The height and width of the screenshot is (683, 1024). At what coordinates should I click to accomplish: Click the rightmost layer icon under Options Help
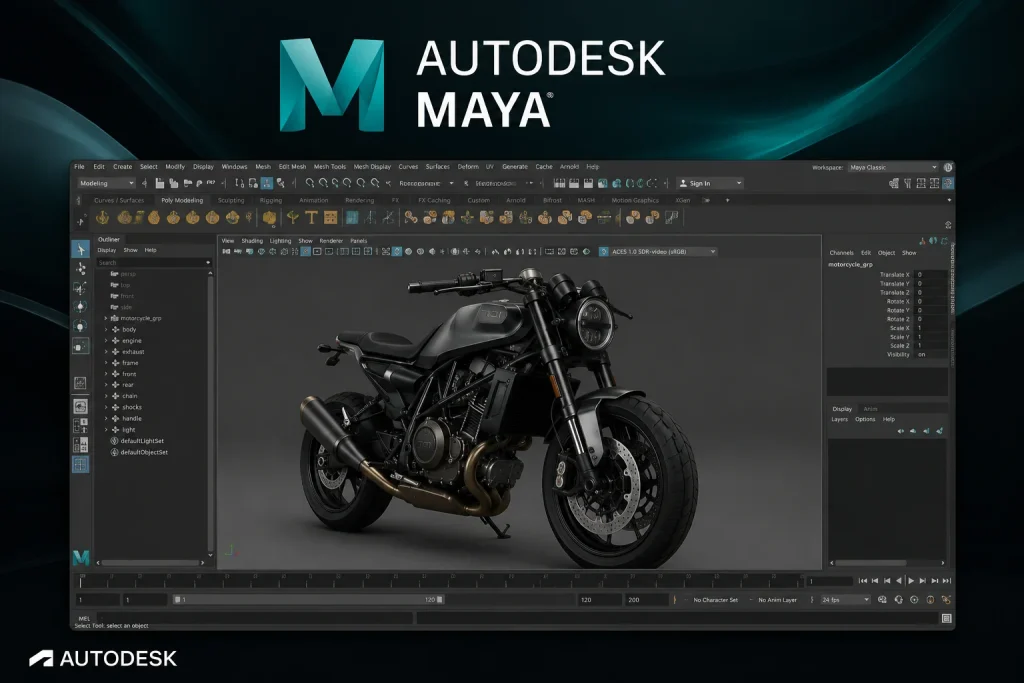point(940,431)
